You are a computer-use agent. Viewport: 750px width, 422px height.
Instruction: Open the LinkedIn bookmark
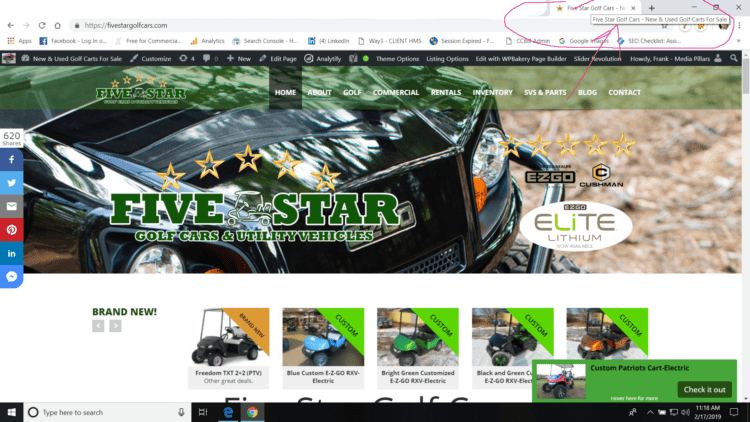[329, 41]
